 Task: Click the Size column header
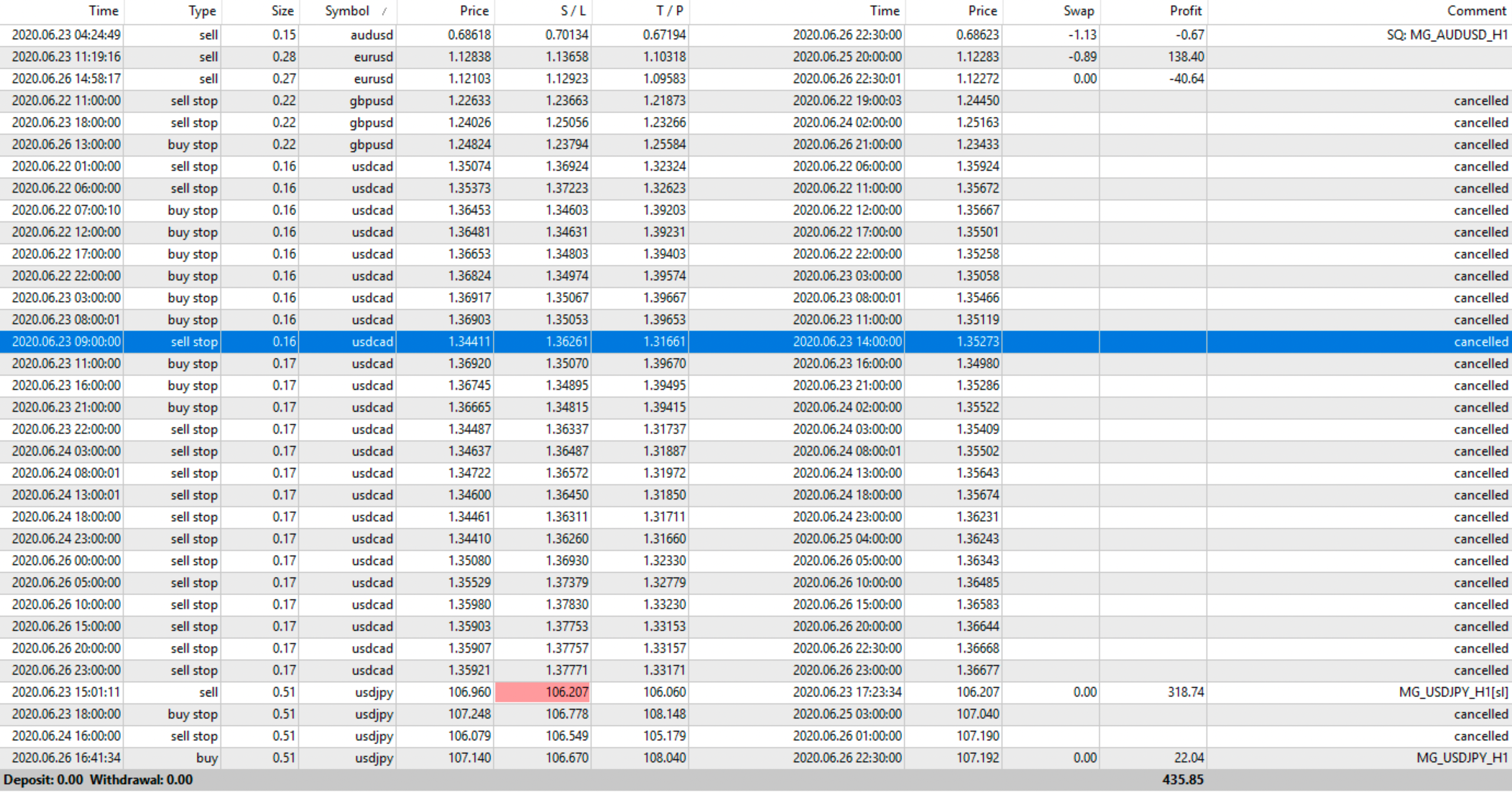pyautogui.click(x=282, y=11)
